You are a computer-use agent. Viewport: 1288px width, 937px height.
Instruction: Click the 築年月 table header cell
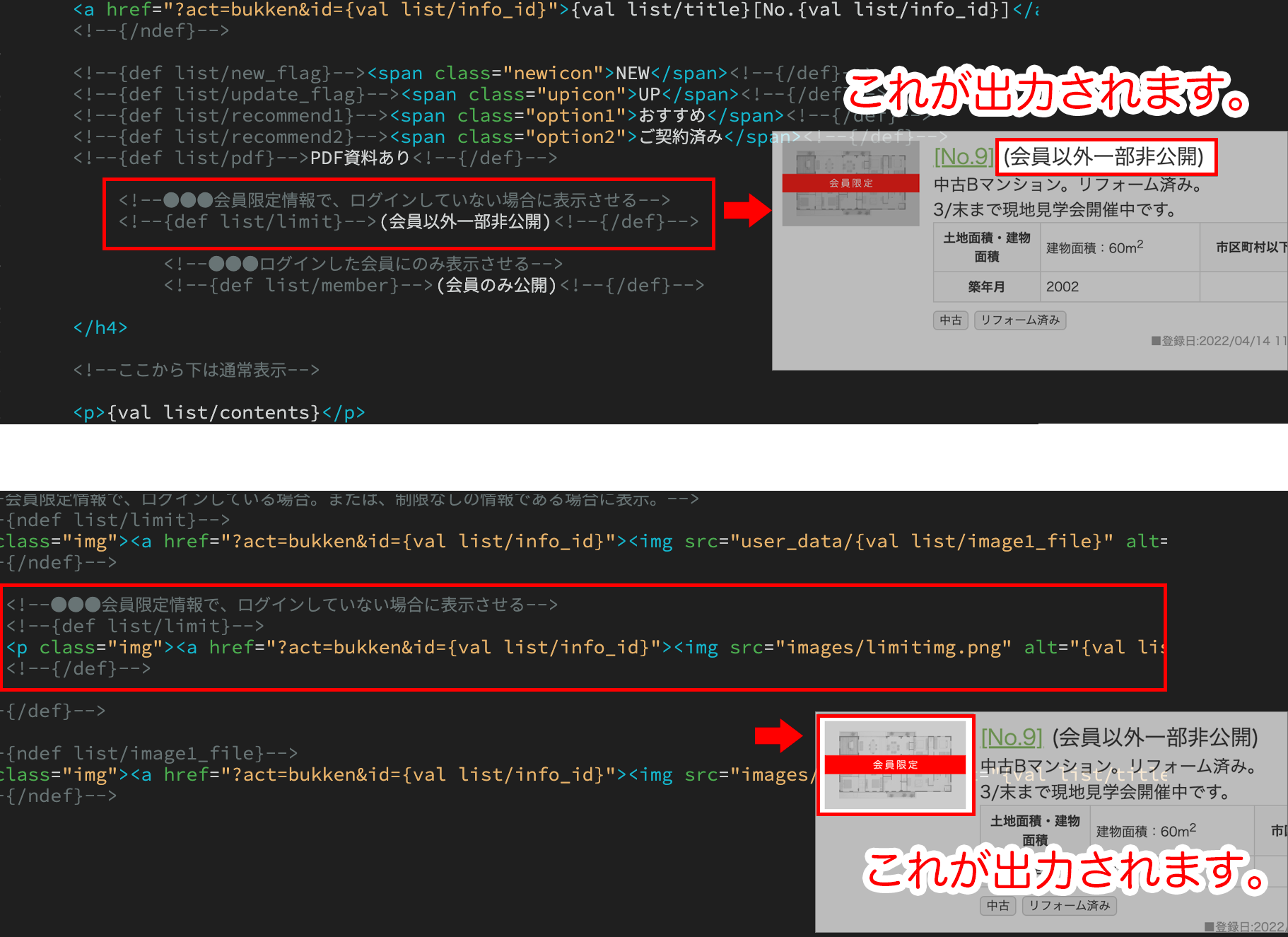point(986,287)
